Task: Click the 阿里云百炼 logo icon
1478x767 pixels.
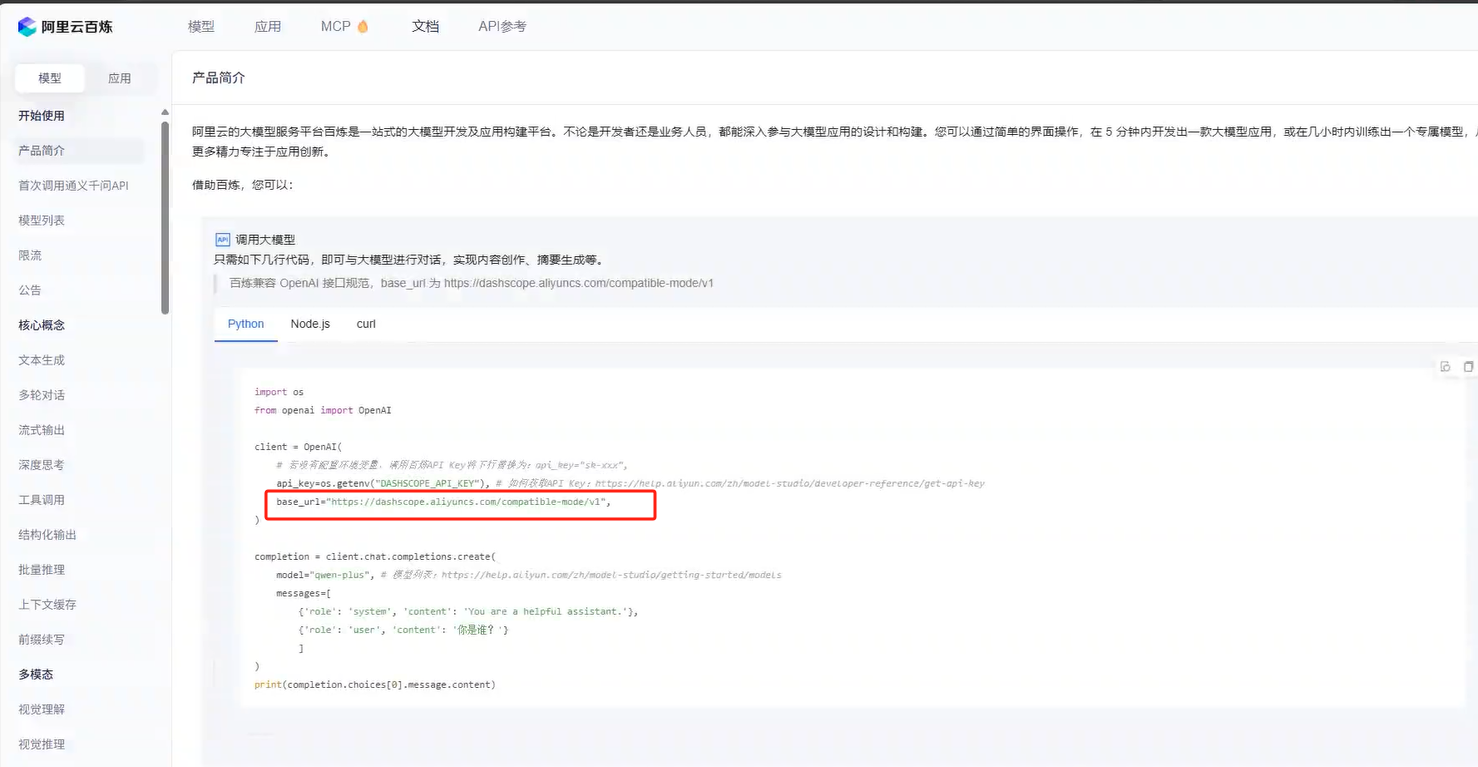Action: click(x=27, y=27)
